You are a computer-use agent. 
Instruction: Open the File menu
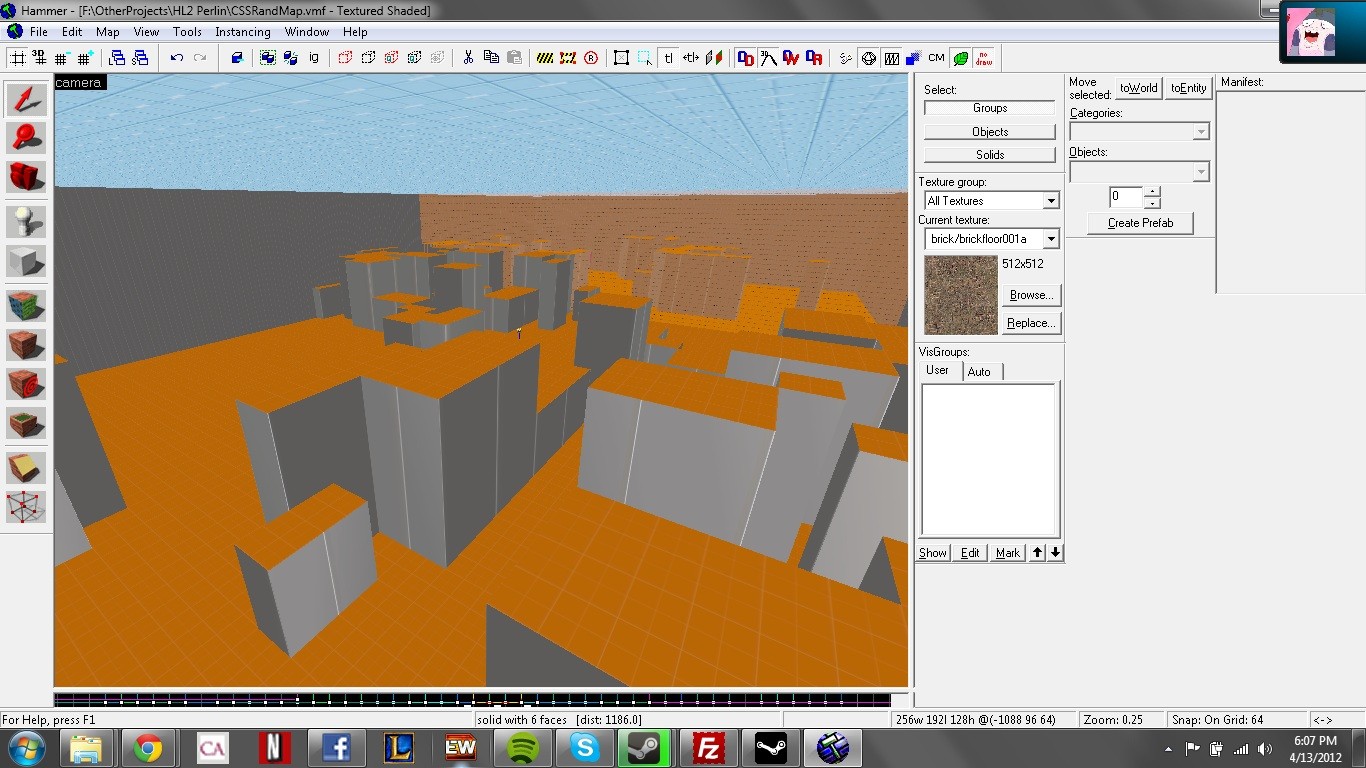click(x=39, y=32)
